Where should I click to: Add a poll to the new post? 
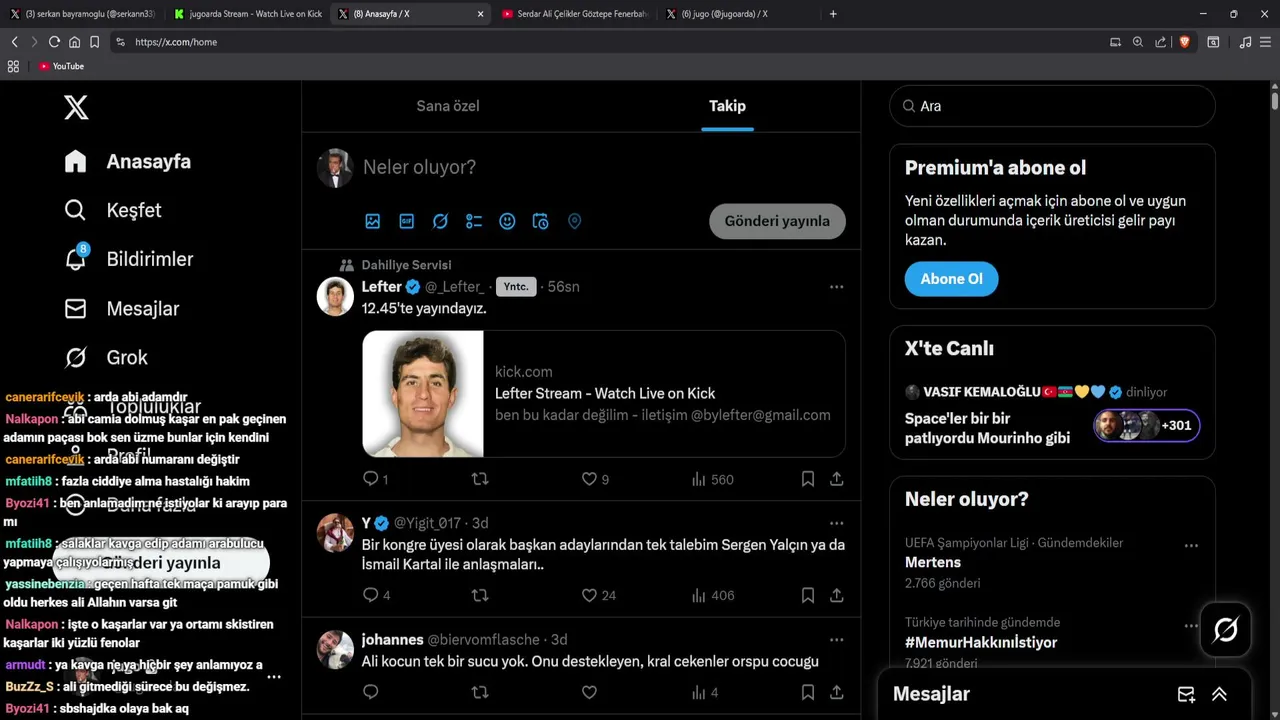pos(474,221)
